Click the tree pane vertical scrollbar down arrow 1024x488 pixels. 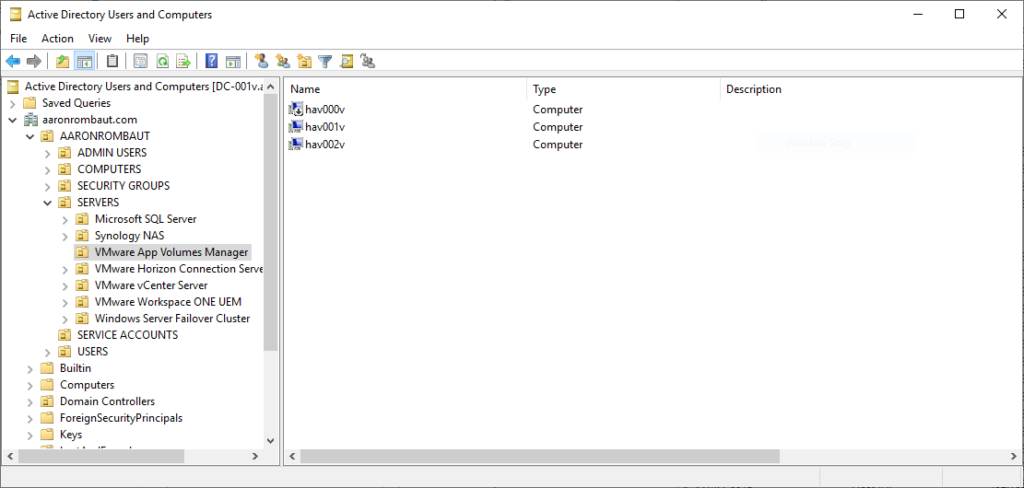pos(270,440)
